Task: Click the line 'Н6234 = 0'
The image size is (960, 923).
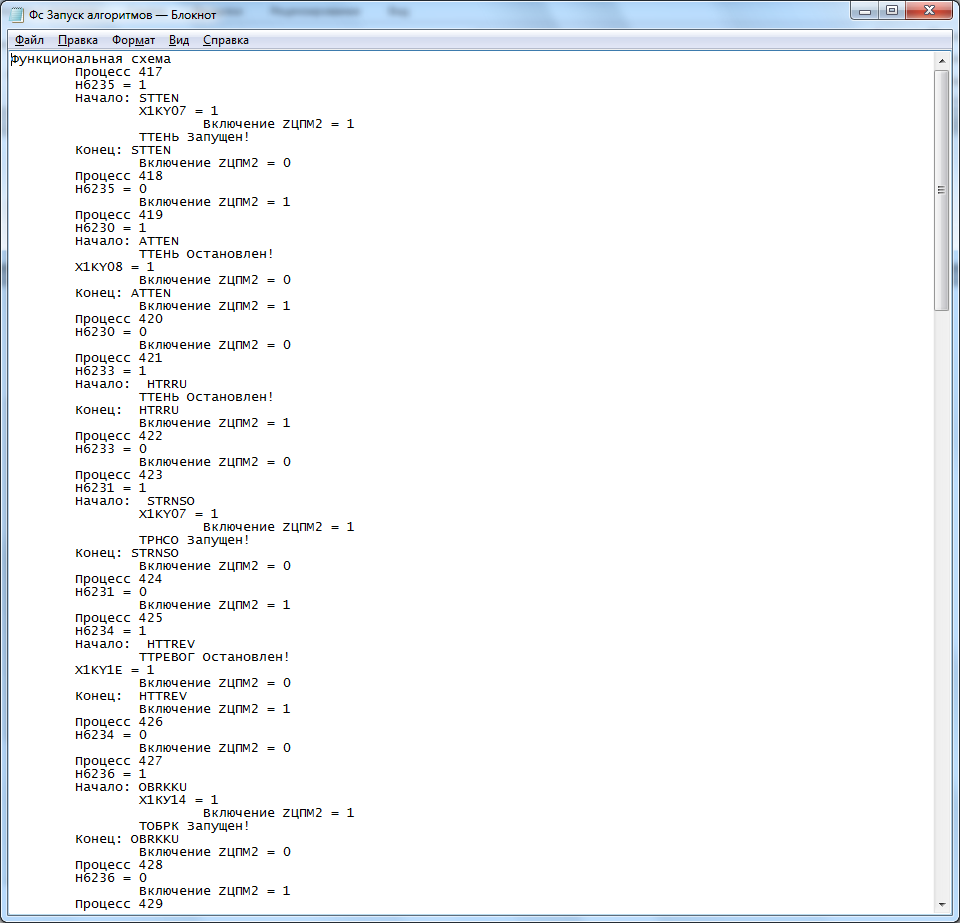Action: (111, 735)
